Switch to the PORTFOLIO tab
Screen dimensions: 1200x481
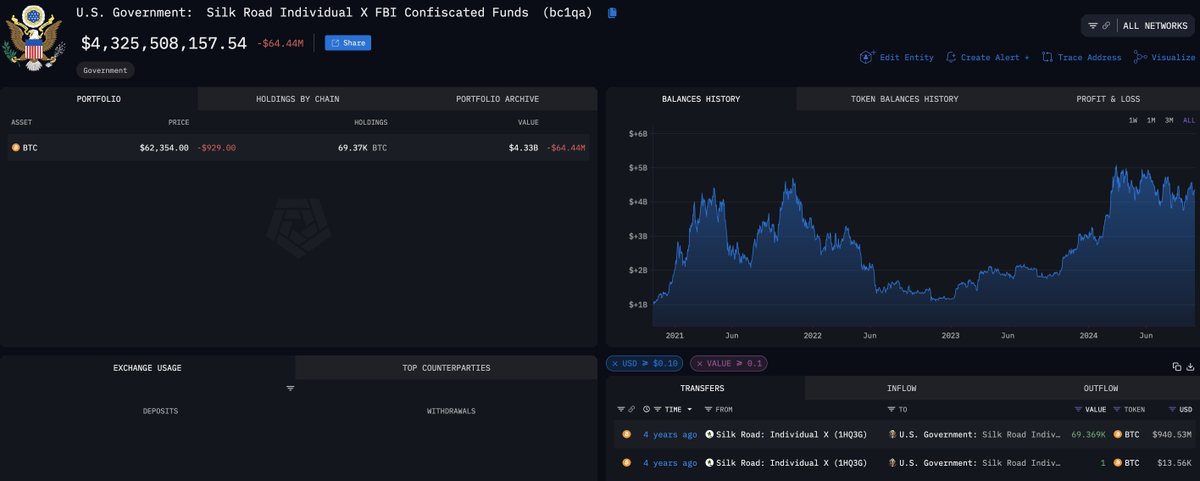point(99,99)
